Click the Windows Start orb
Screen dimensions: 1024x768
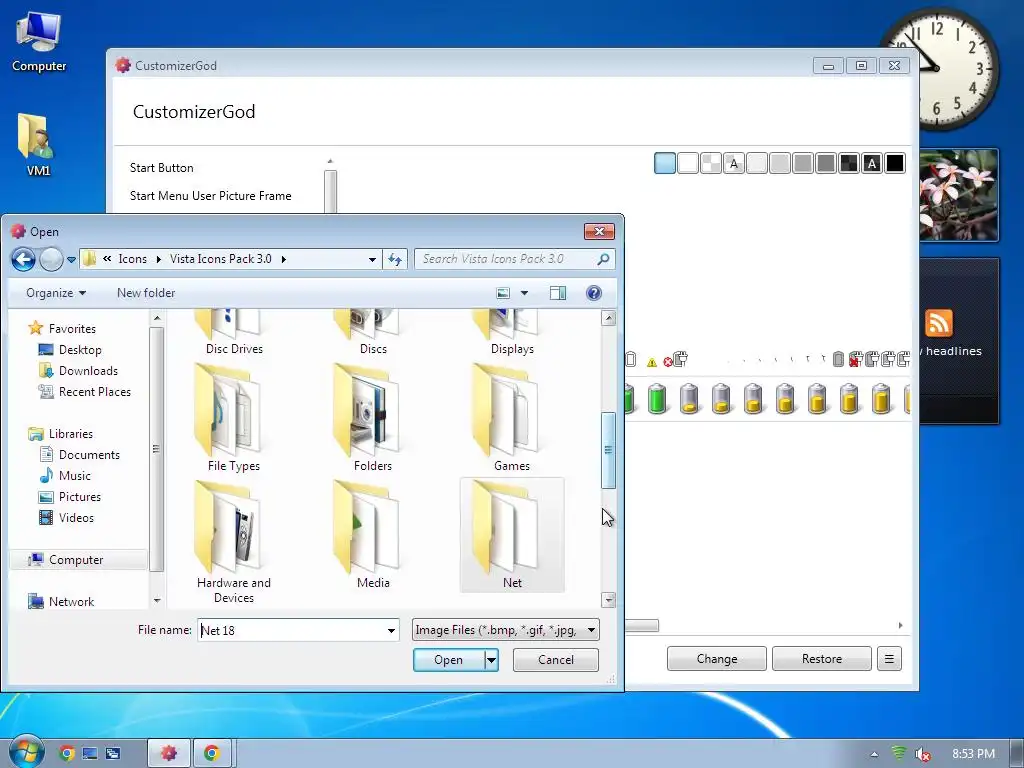pos(25,752)
